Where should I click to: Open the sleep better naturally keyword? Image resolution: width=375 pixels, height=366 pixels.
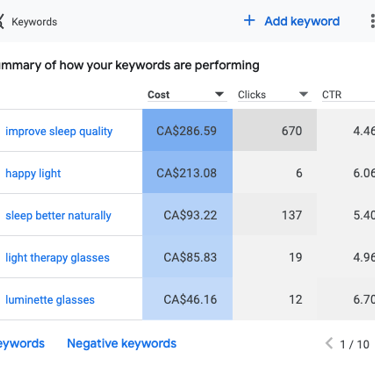coord(58,215)
